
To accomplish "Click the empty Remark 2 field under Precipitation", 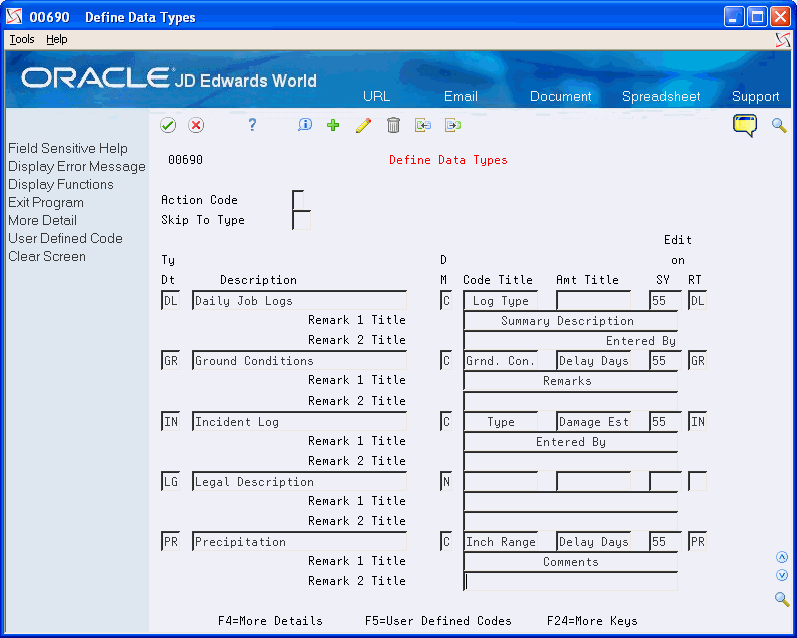I will pos(570,581).
